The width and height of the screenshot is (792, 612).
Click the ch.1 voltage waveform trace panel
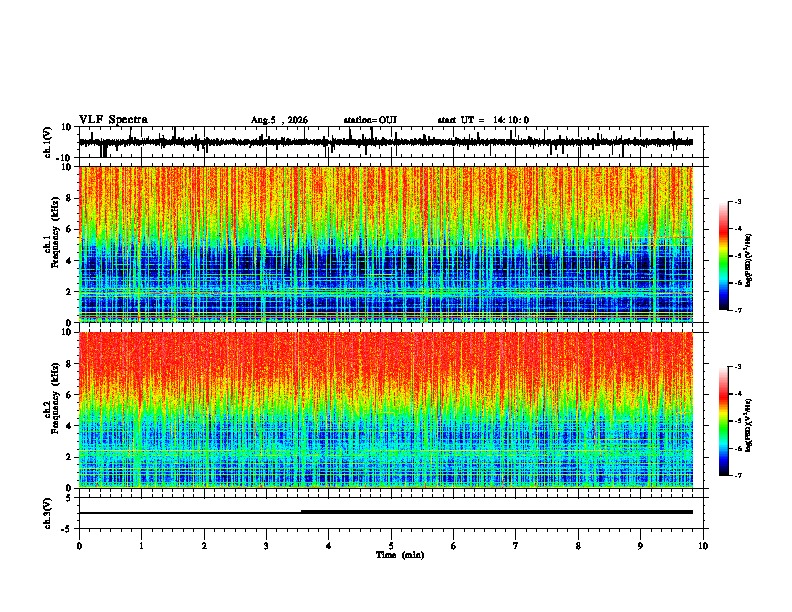pos(393,142)
